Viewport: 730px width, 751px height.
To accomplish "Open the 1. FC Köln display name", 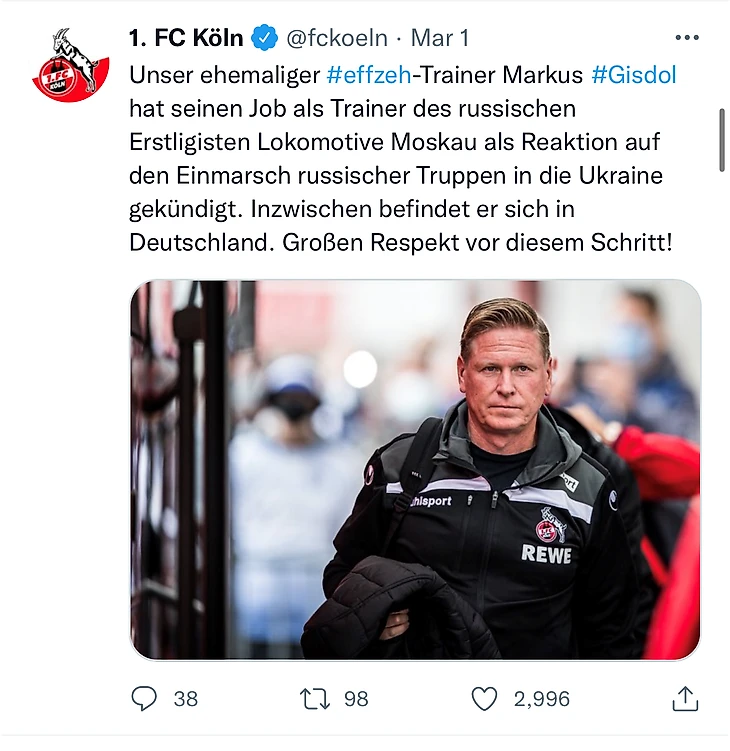I will pos(186,39).
